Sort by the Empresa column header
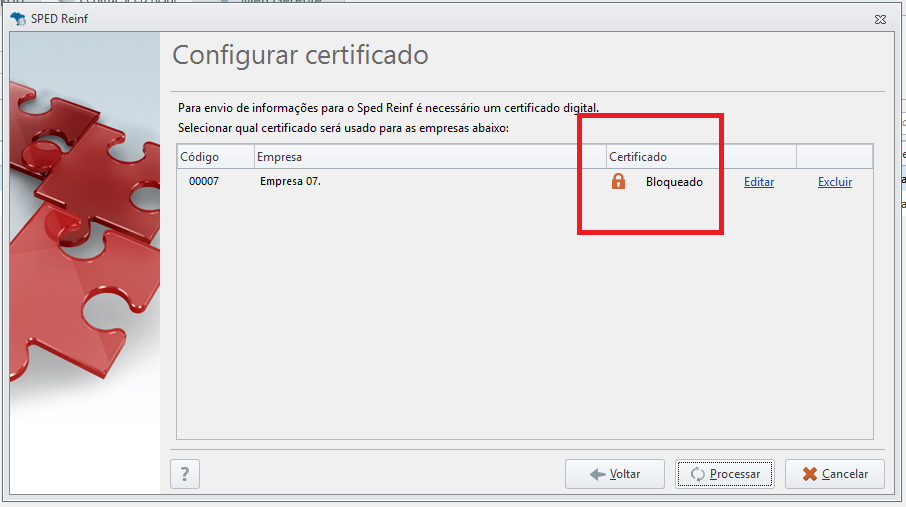 point(430,157)
